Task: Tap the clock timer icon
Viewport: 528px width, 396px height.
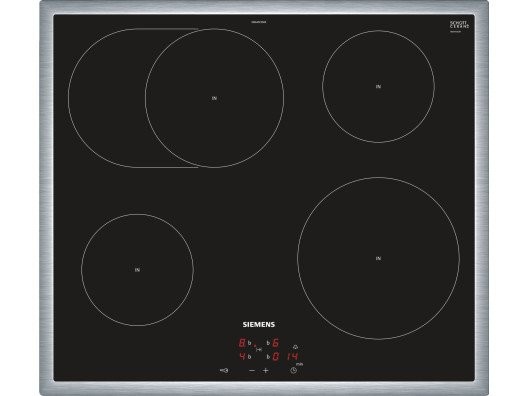Action: [294, 370]
